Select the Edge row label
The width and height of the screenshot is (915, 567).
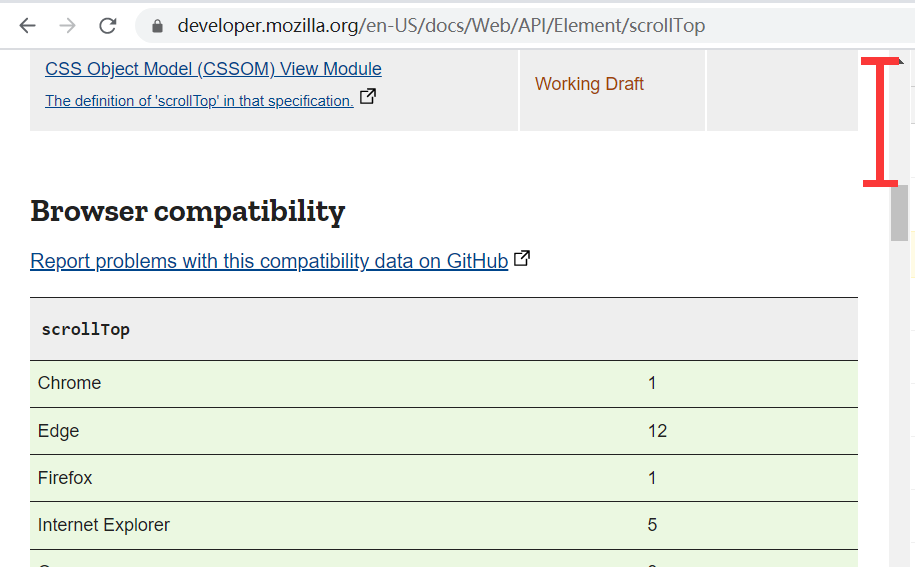coord(58,431)
